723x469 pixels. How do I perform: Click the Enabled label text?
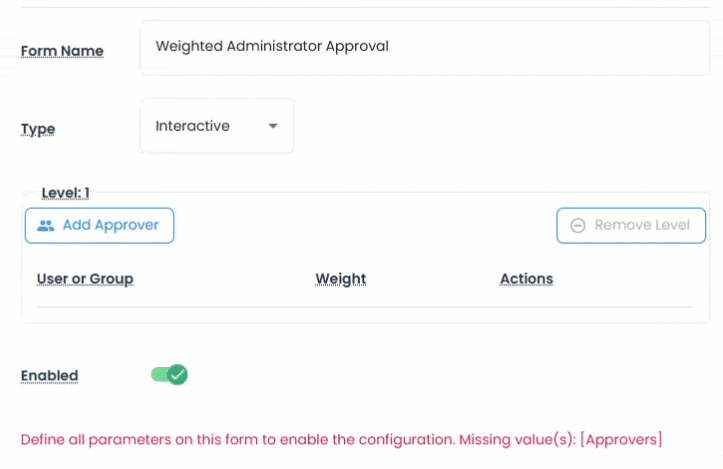[49, 376]
